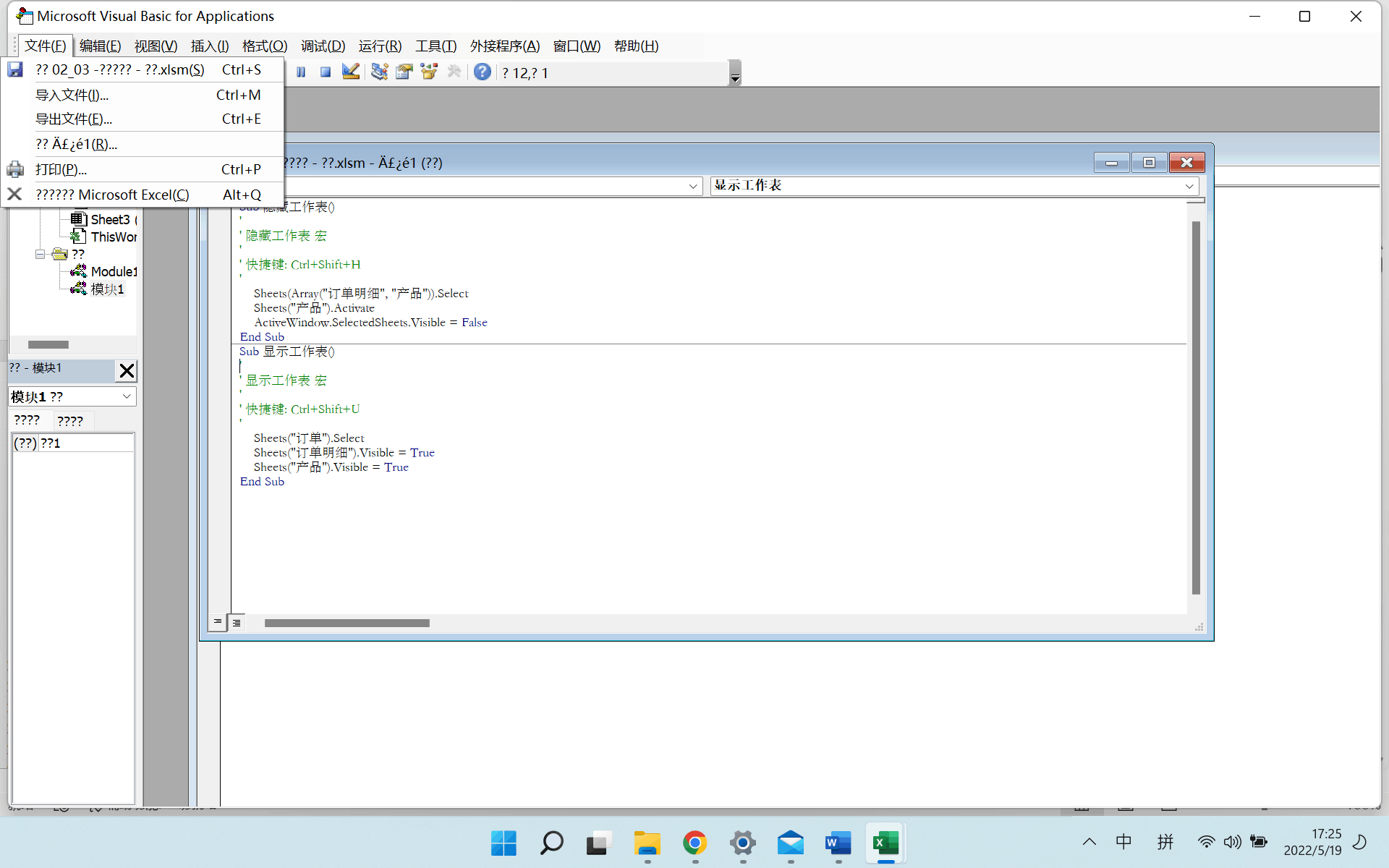The image size is (1389, 868).
Task: Toggle Module1 visibility in project tree
Action: [40, 254]
